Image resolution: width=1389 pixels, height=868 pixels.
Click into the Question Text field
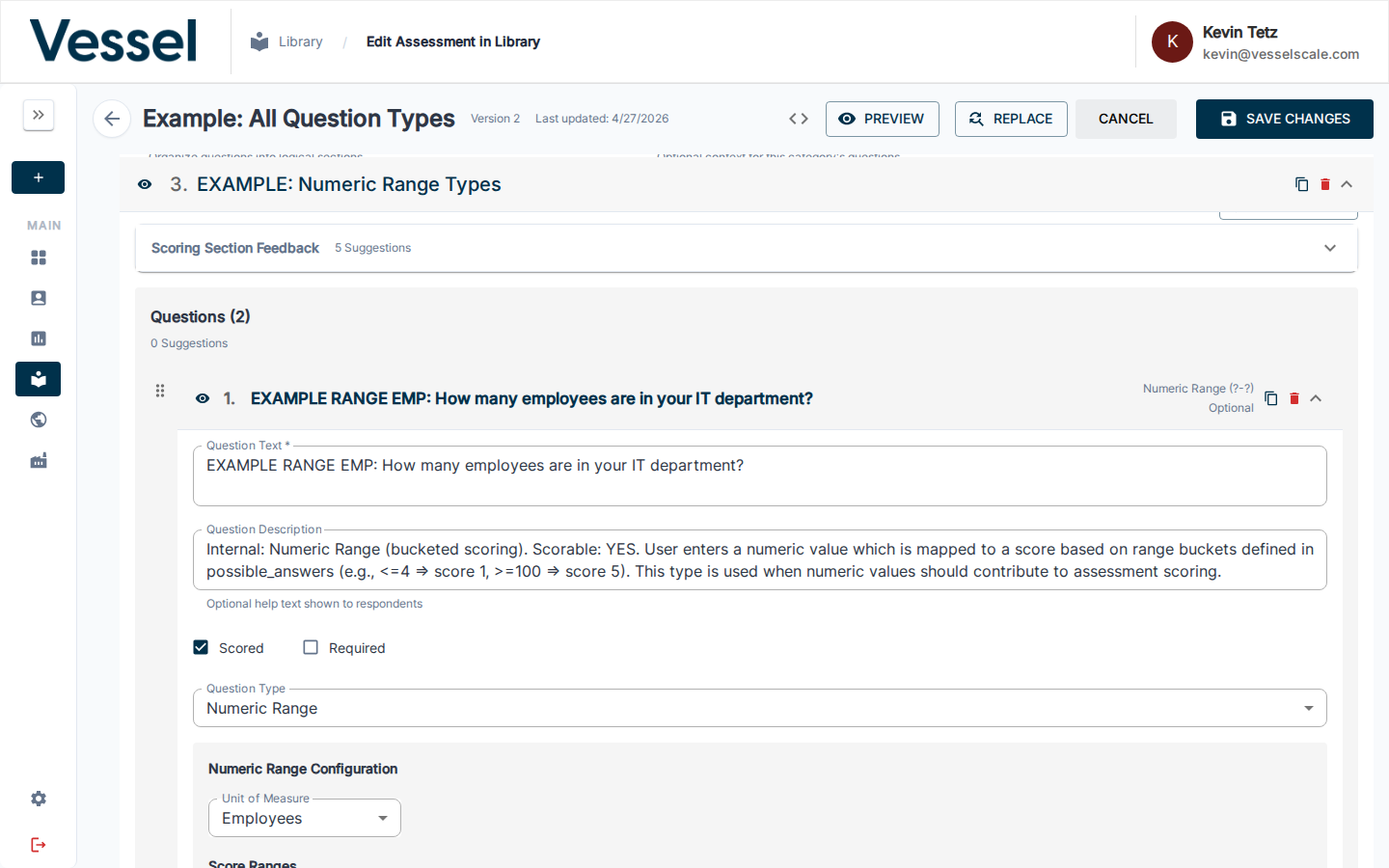pos(760,475)
